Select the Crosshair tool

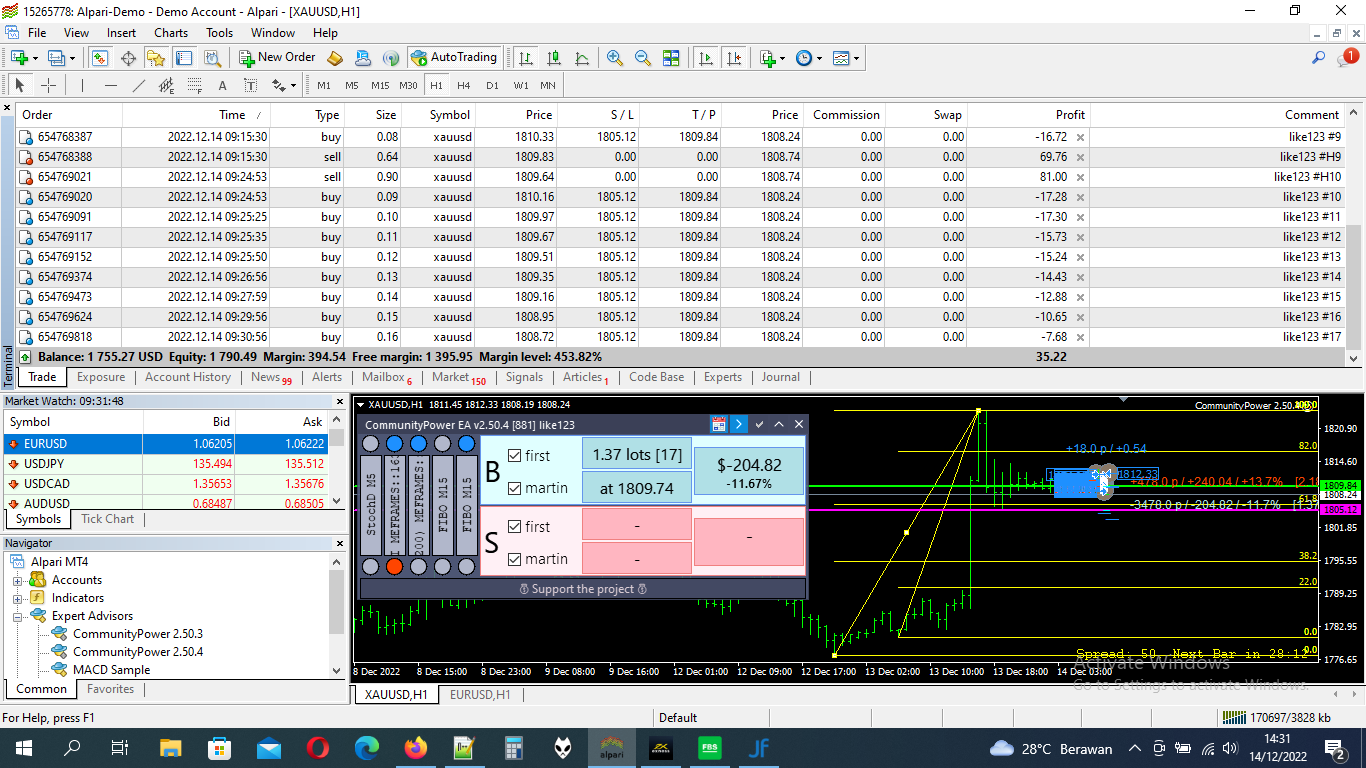[x=47, y=86]
